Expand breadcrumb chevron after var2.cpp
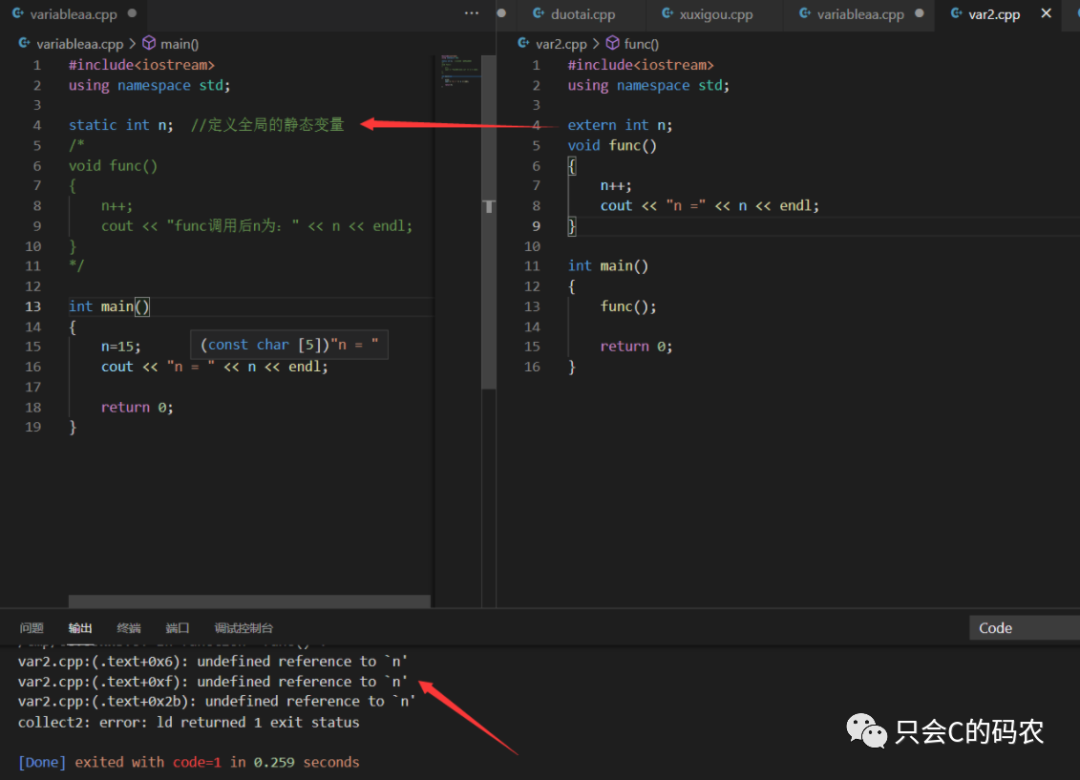The image size is (1080, 780). click(596, 44)
